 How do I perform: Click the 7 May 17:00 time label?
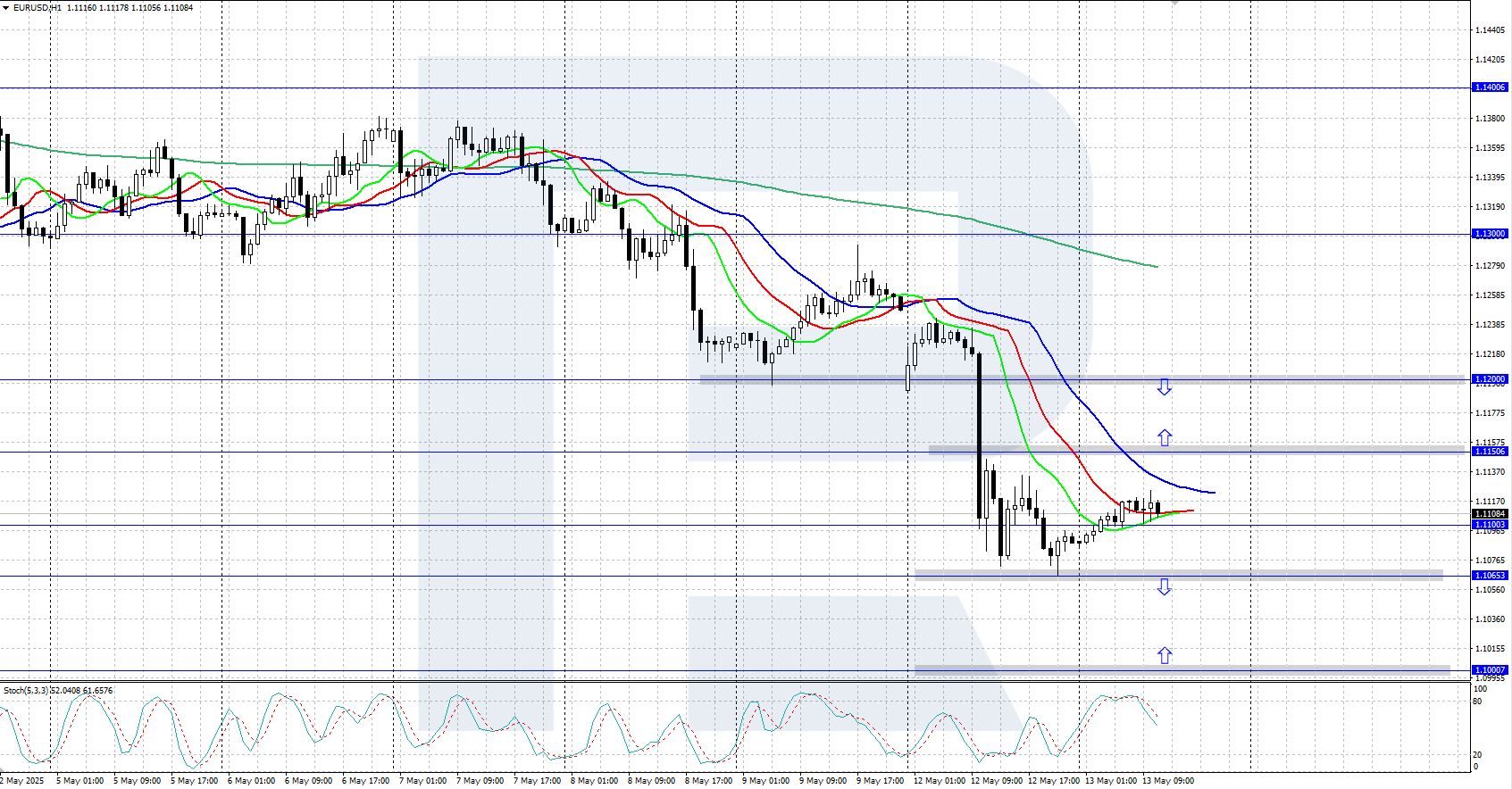click(537, 781)
